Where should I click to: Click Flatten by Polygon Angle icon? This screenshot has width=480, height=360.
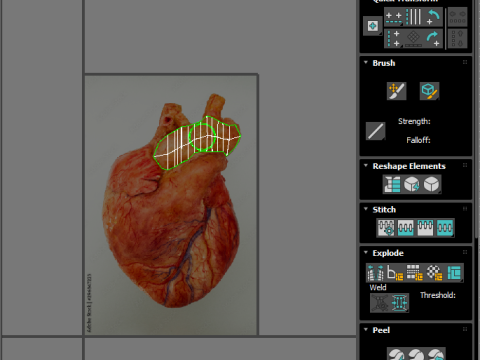[395, 273]
